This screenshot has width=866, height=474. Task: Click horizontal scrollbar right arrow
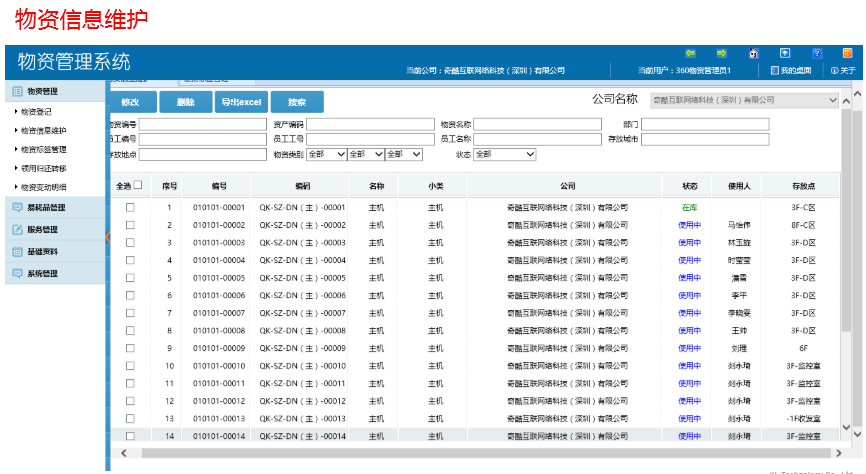point(838,453)
